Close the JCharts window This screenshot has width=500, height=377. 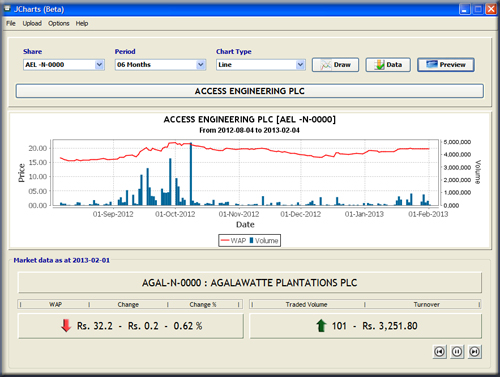tap(491, 9)
